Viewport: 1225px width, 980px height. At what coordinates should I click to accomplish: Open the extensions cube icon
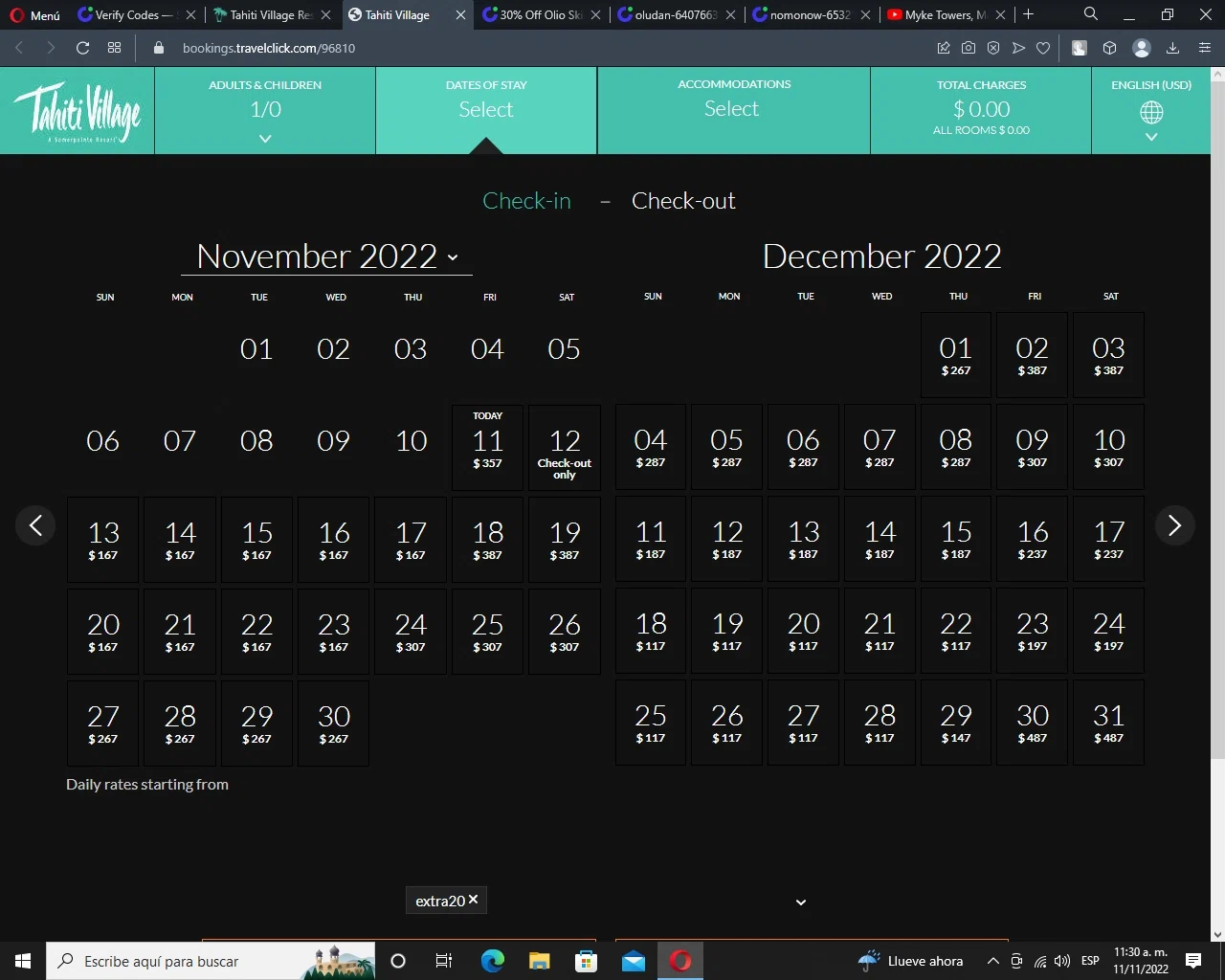(x=1110, y=48)
